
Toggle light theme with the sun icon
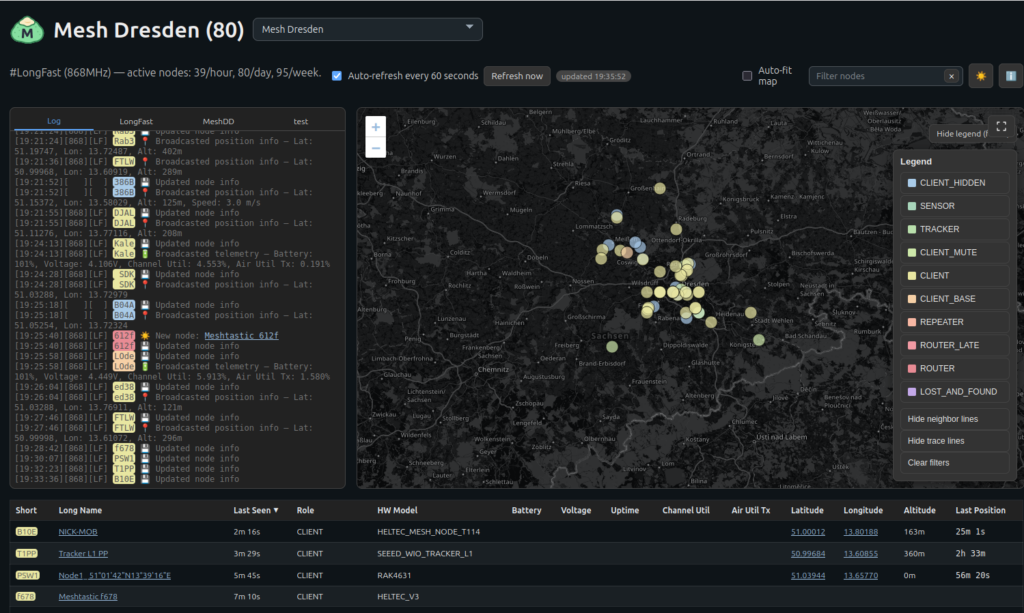point(982,76)
